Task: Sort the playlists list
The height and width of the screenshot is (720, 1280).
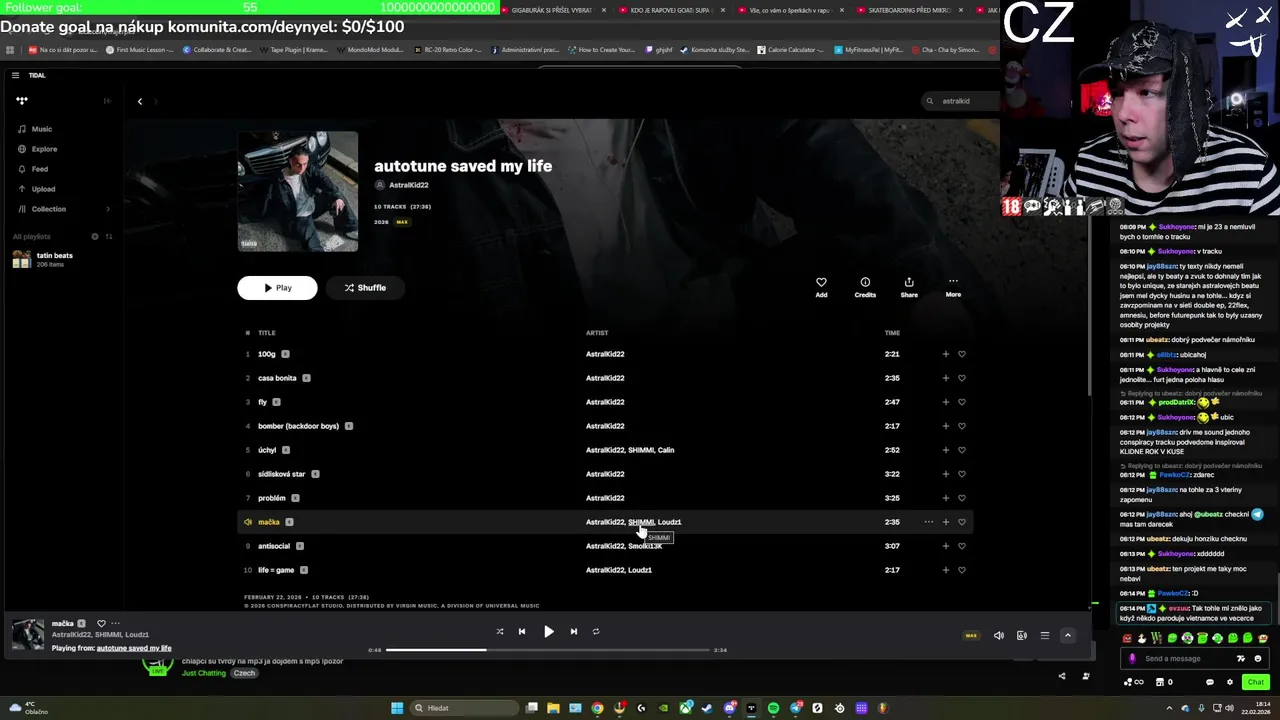Action: tap(109, 236)
